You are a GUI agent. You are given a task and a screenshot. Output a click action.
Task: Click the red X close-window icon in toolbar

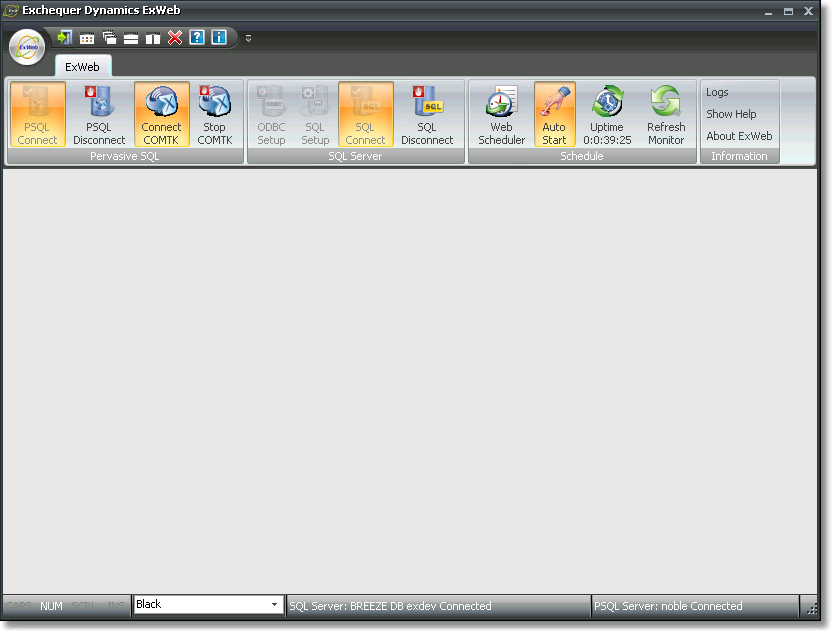(175, 38)
